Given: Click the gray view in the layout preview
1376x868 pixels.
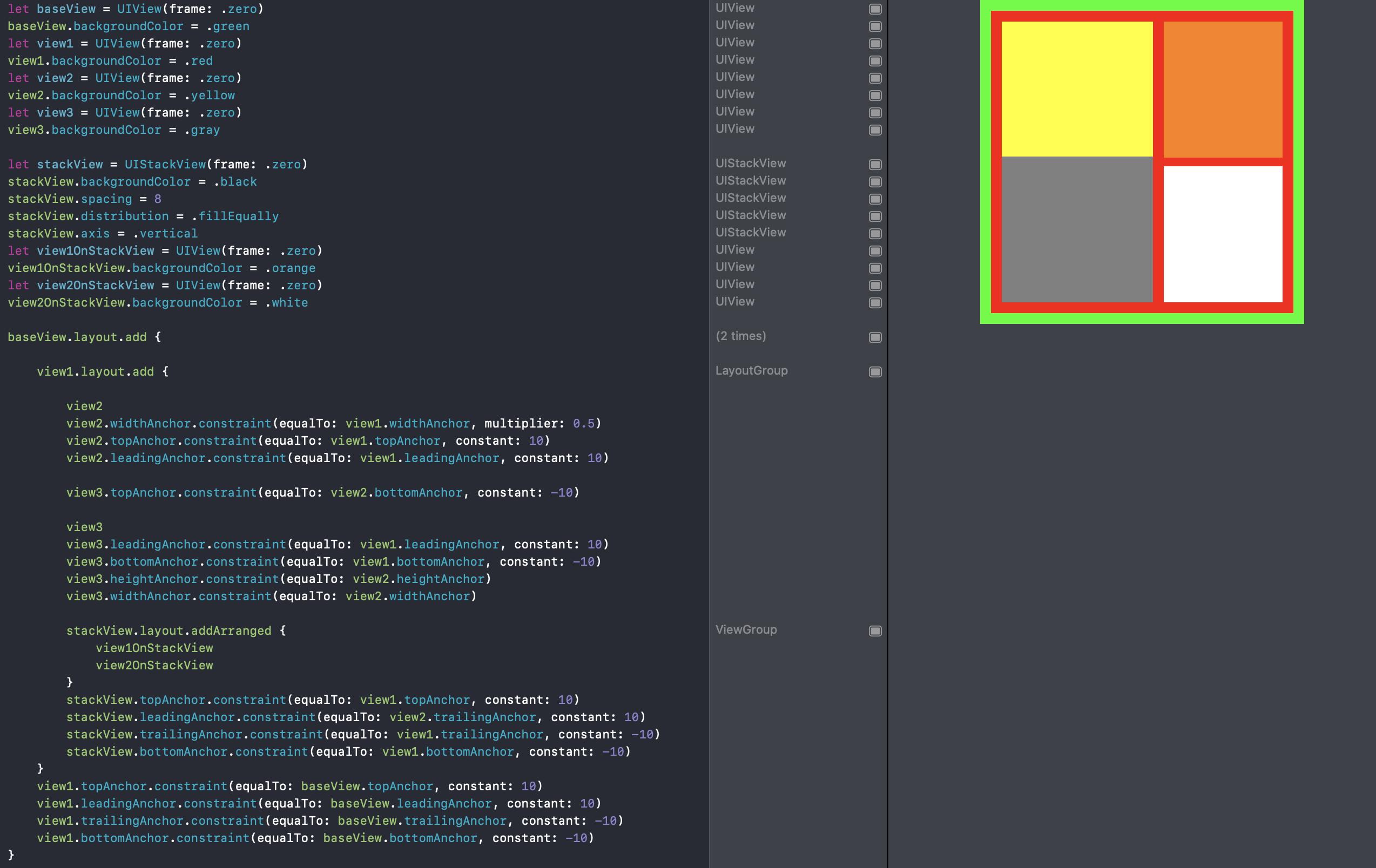Looking at the screenshot, I should tap(1077, 234).
